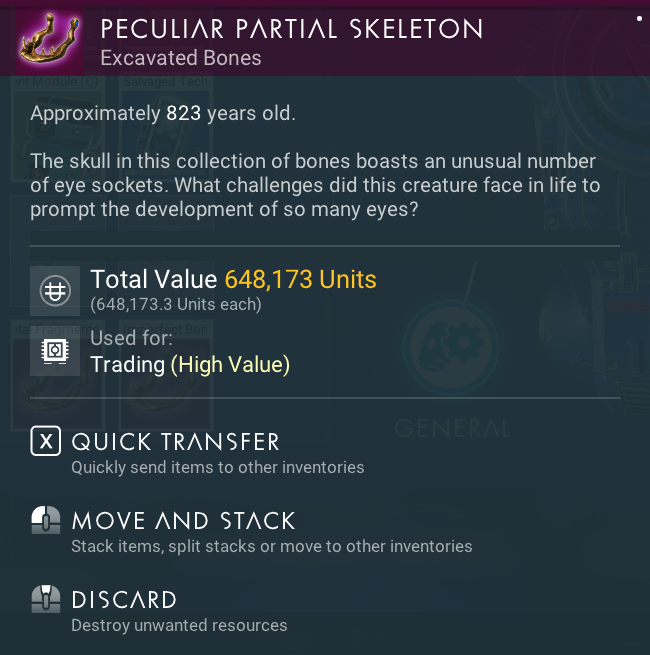Click the small white dot in top-right corner
This screenshot has height=655, width=650.
tap(638, 18)
